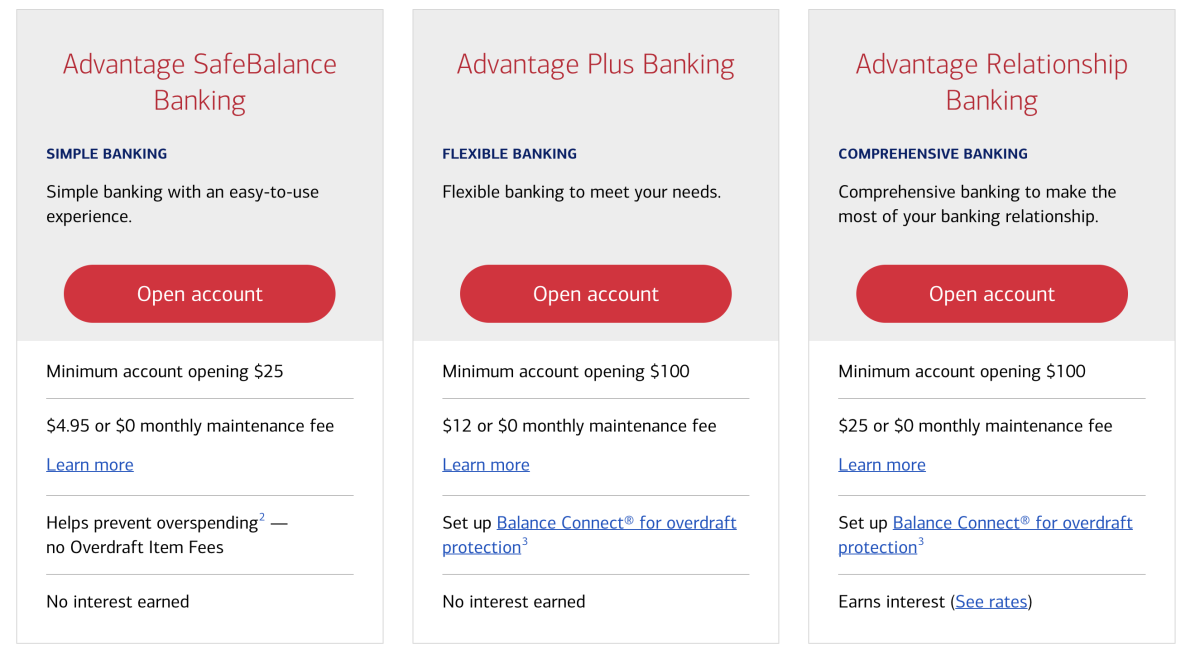Click Open account under Advantage Plus Banking
This screenshot has width=1200, height=661.
(x=596, y=294)
